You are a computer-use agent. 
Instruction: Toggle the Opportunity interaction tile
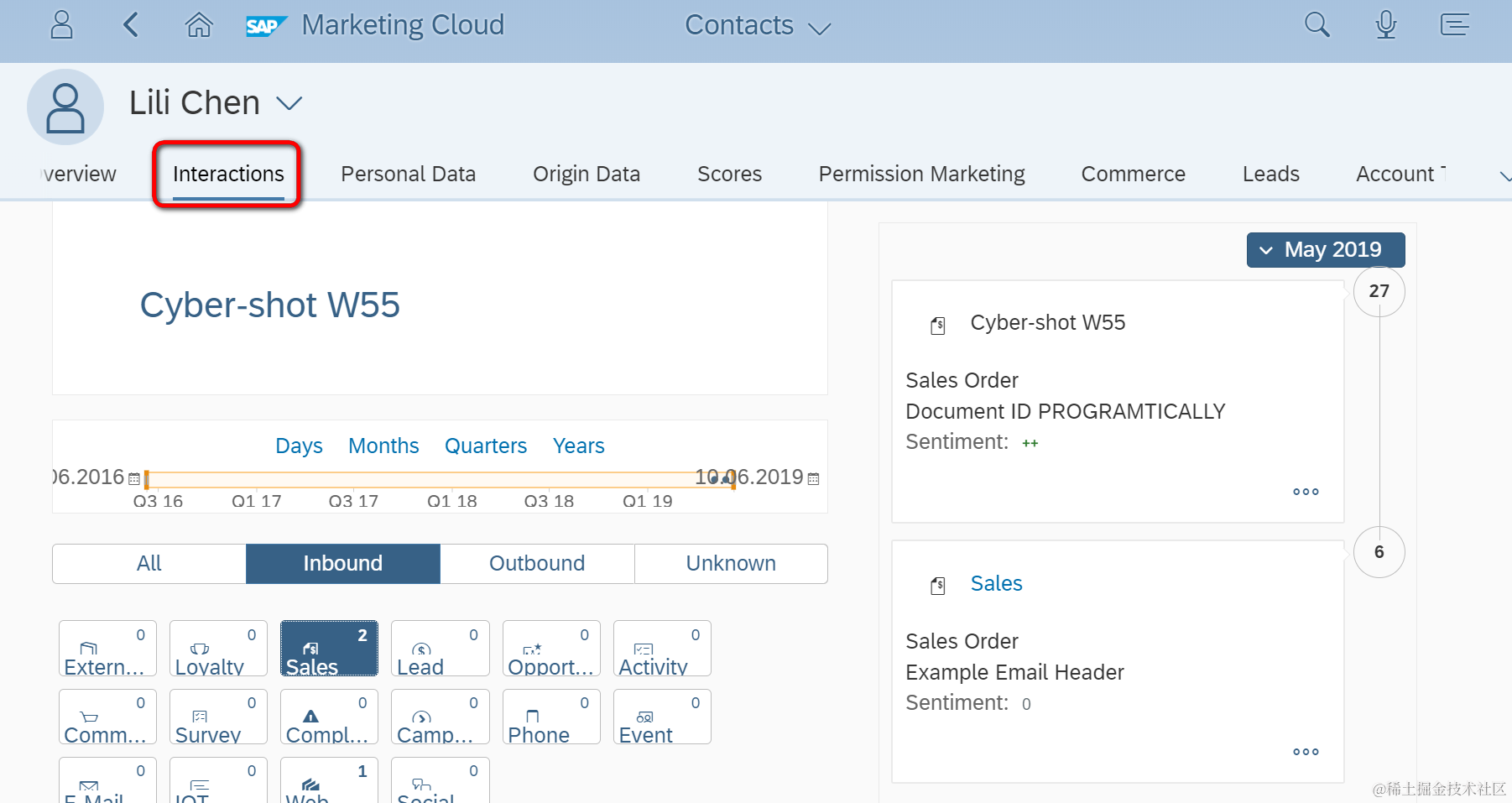551,649
